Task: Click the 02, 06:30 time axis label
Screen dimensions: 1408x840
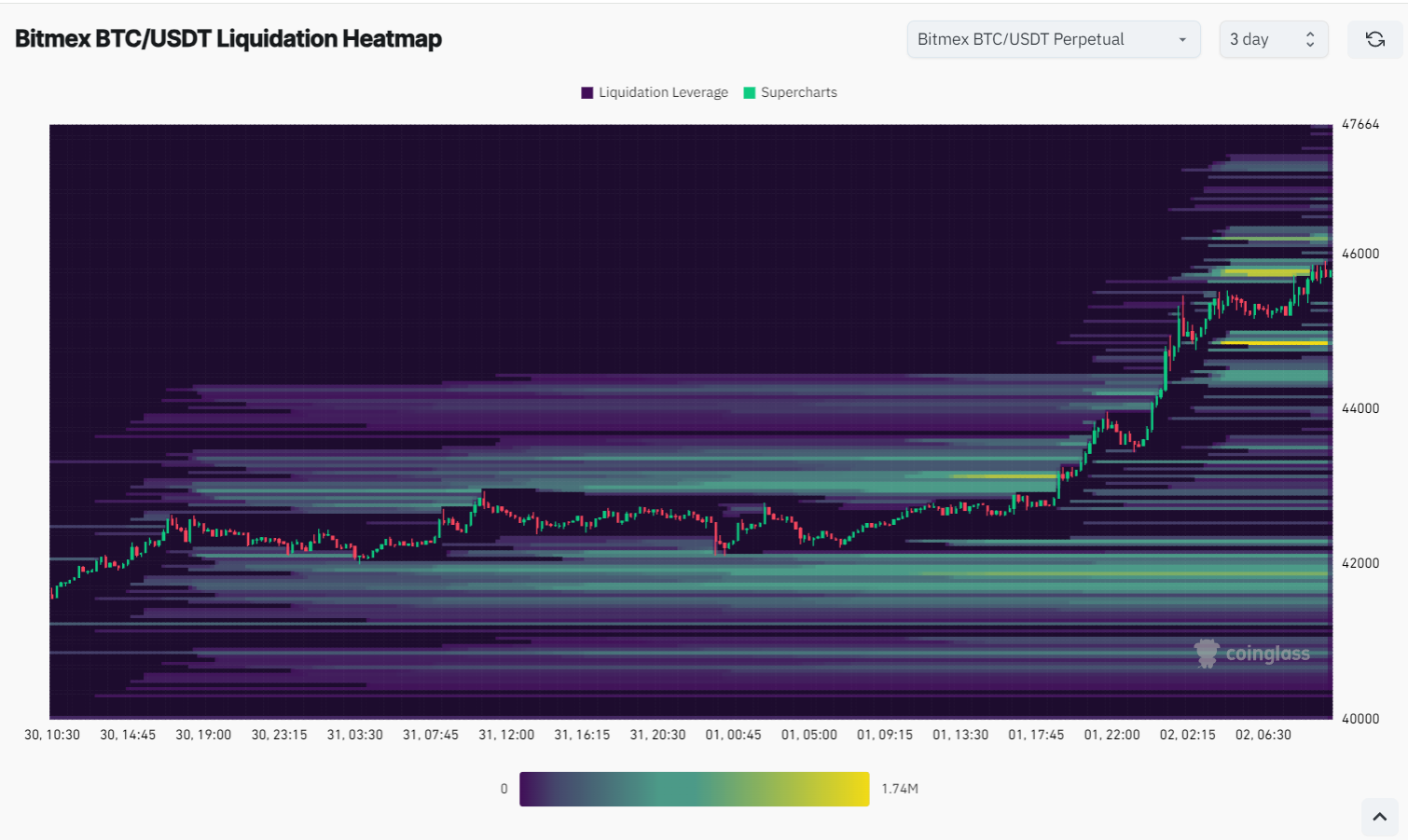Action: pos(1263,735)
